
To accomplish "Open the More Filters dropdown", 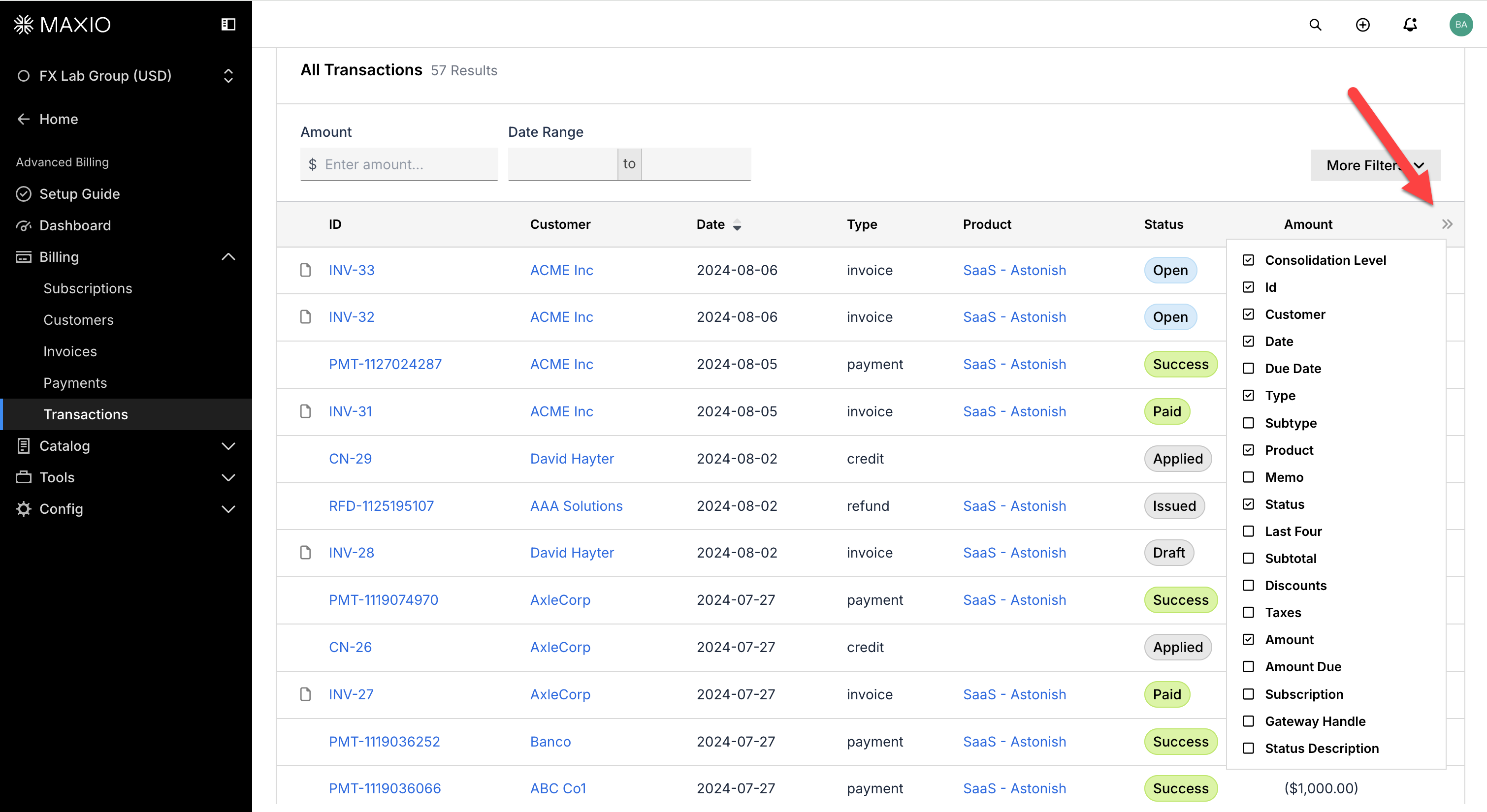I will (x=1375, y=166).
